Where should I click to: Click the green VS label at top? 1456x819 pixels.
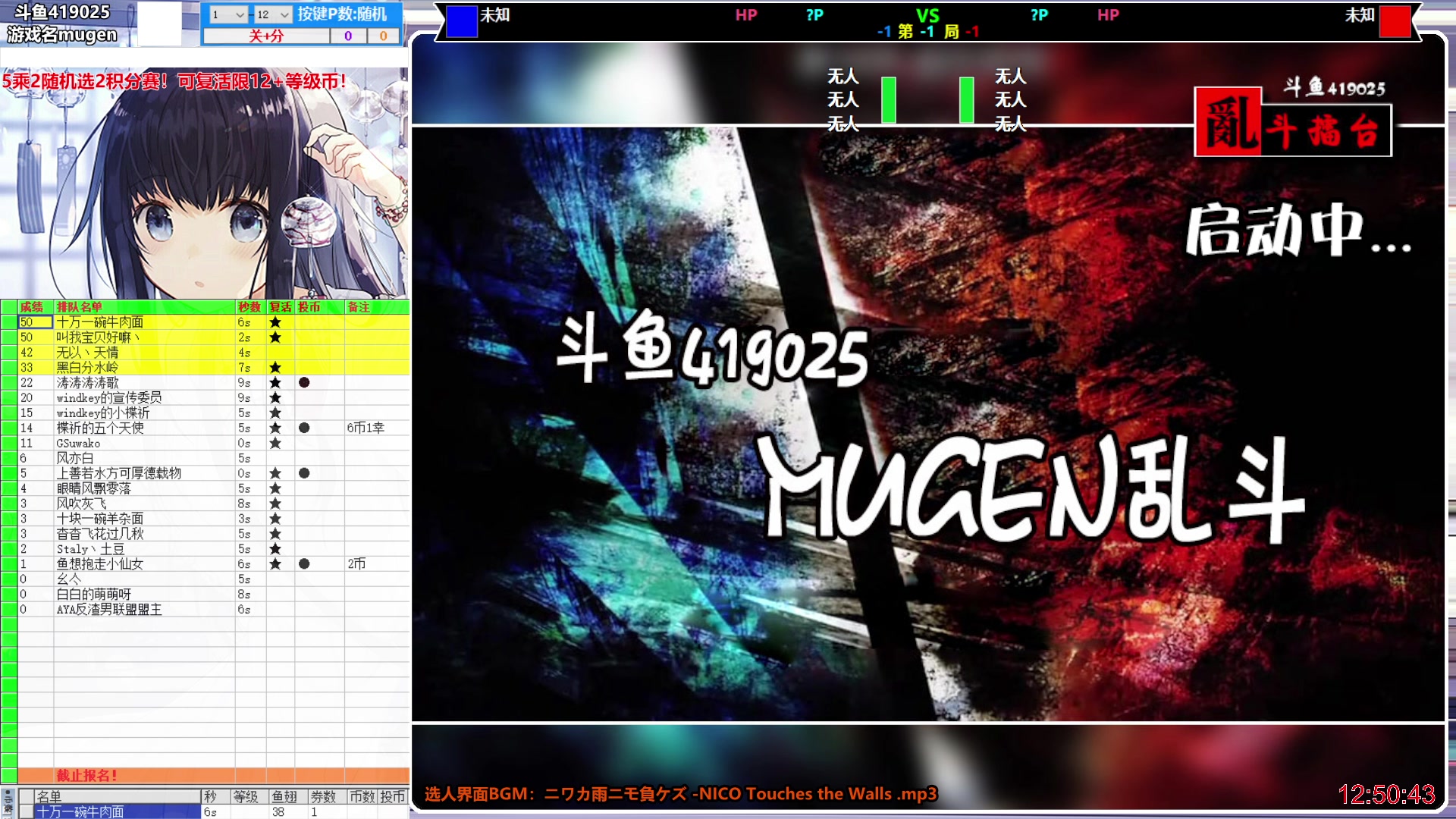(x=927, y=15)
